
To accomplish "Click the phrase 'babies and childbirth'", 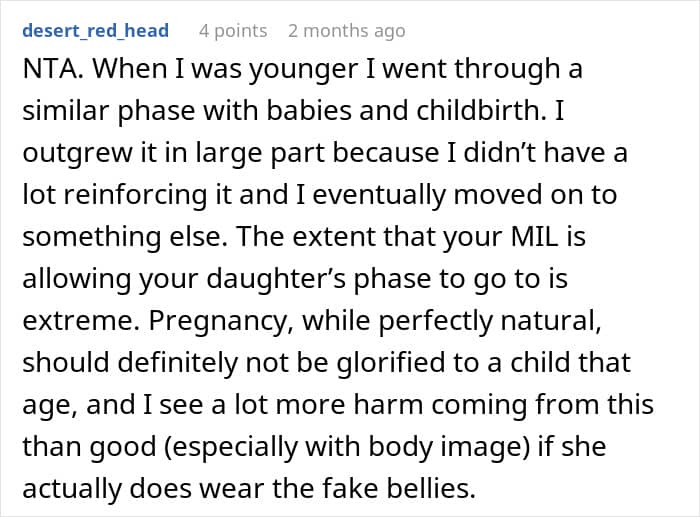I will (404, 110).
